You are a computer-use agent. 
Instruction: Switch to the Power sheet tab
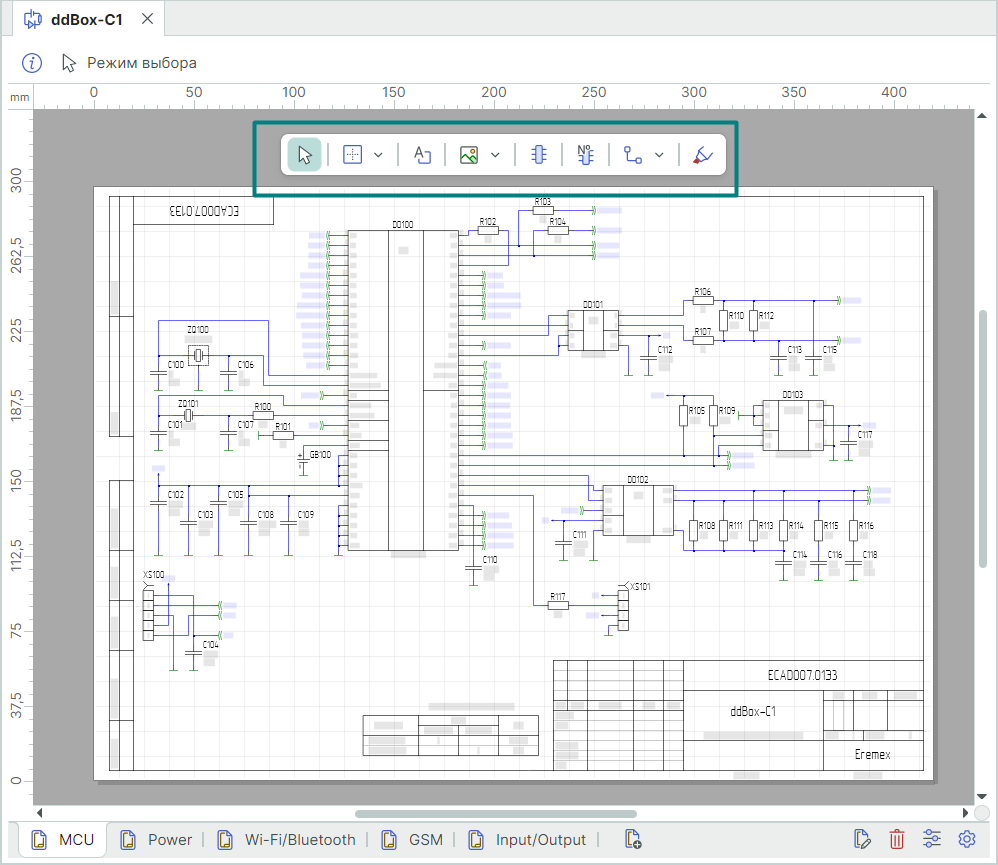[x=158, y=839]
